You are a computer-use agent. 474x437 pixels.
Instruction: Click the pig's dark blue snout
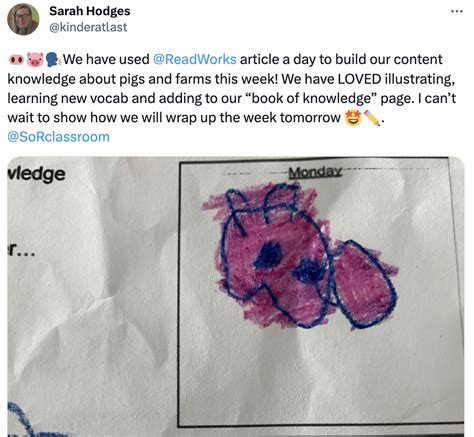(x=309, y=271)
